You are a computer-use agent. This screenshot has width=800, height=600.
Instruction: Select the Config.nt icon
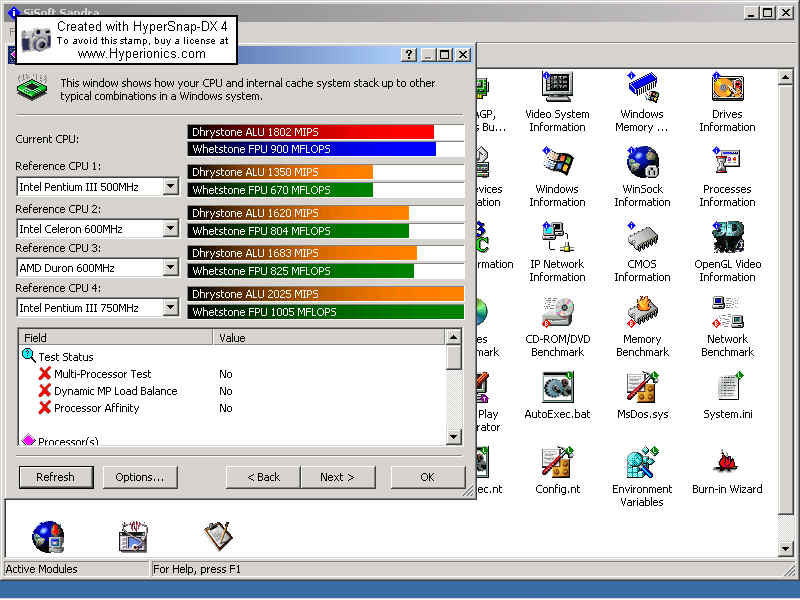[x=557, y=470]
